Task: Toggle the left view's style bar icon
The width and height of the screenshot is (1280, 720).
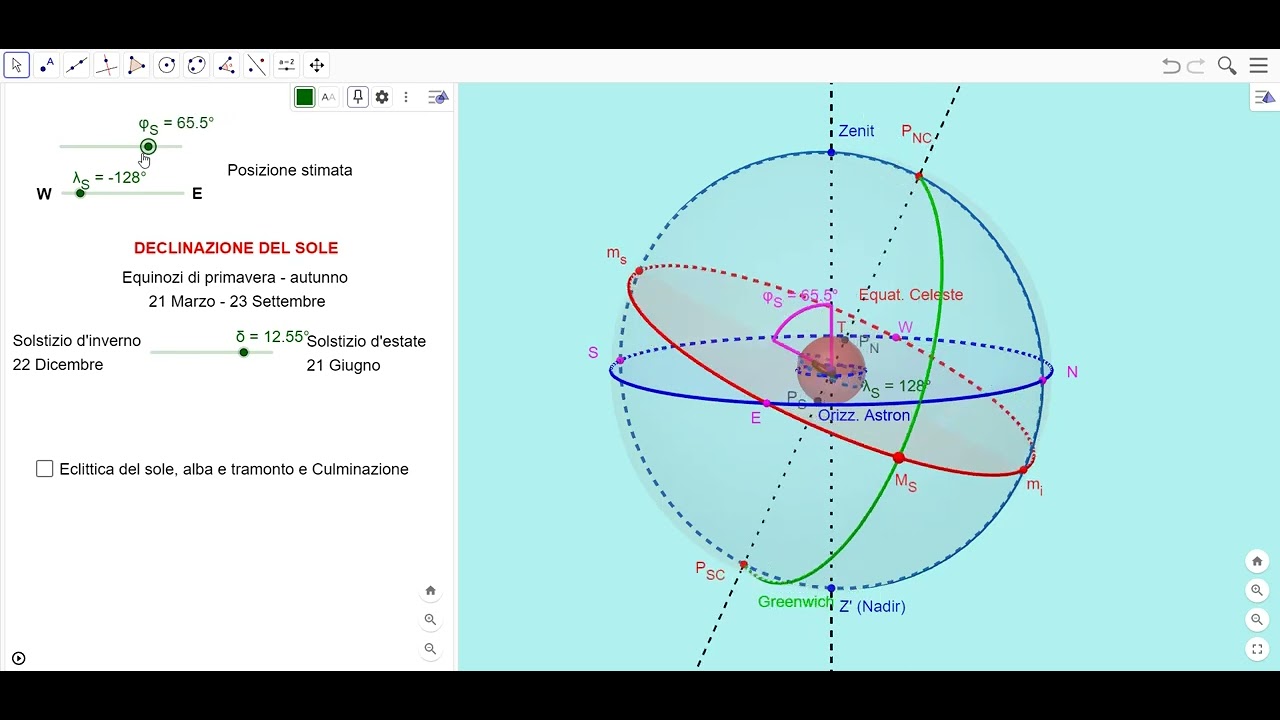Action: coord(438,97)
